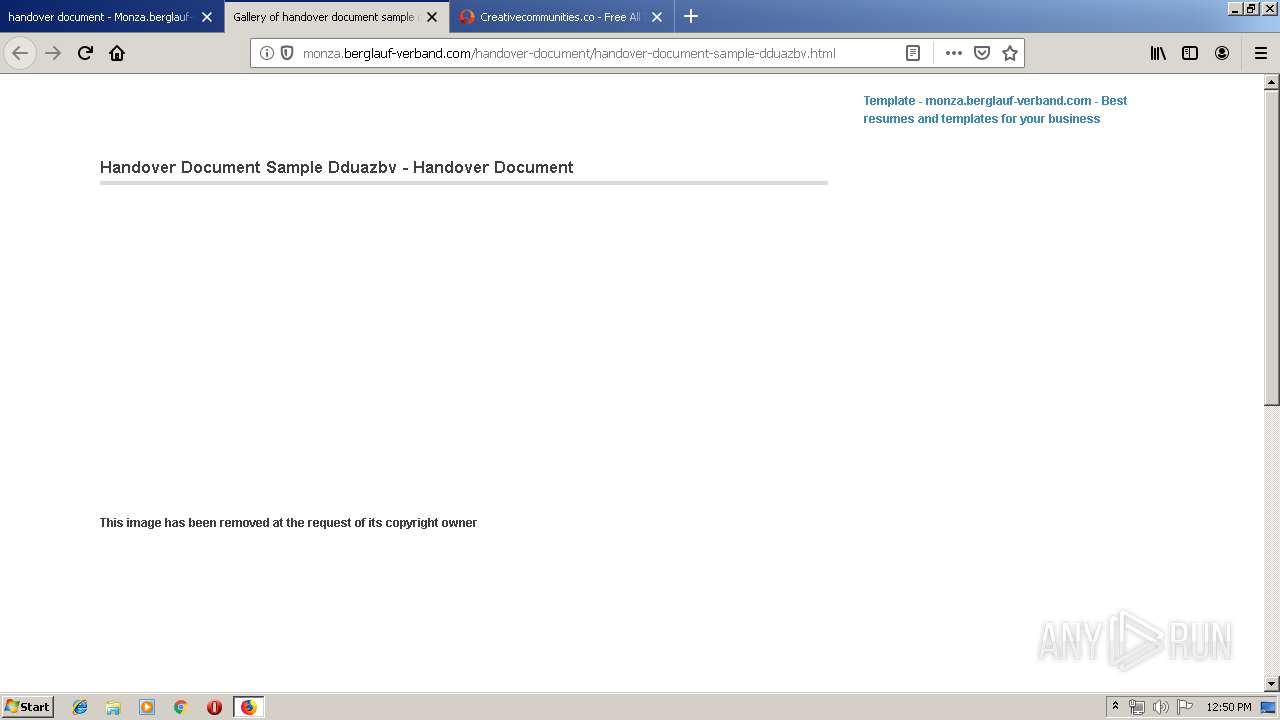Open the Action Center flag icon
Screen dimensions: 1280x720
[x=1185, y=707]
